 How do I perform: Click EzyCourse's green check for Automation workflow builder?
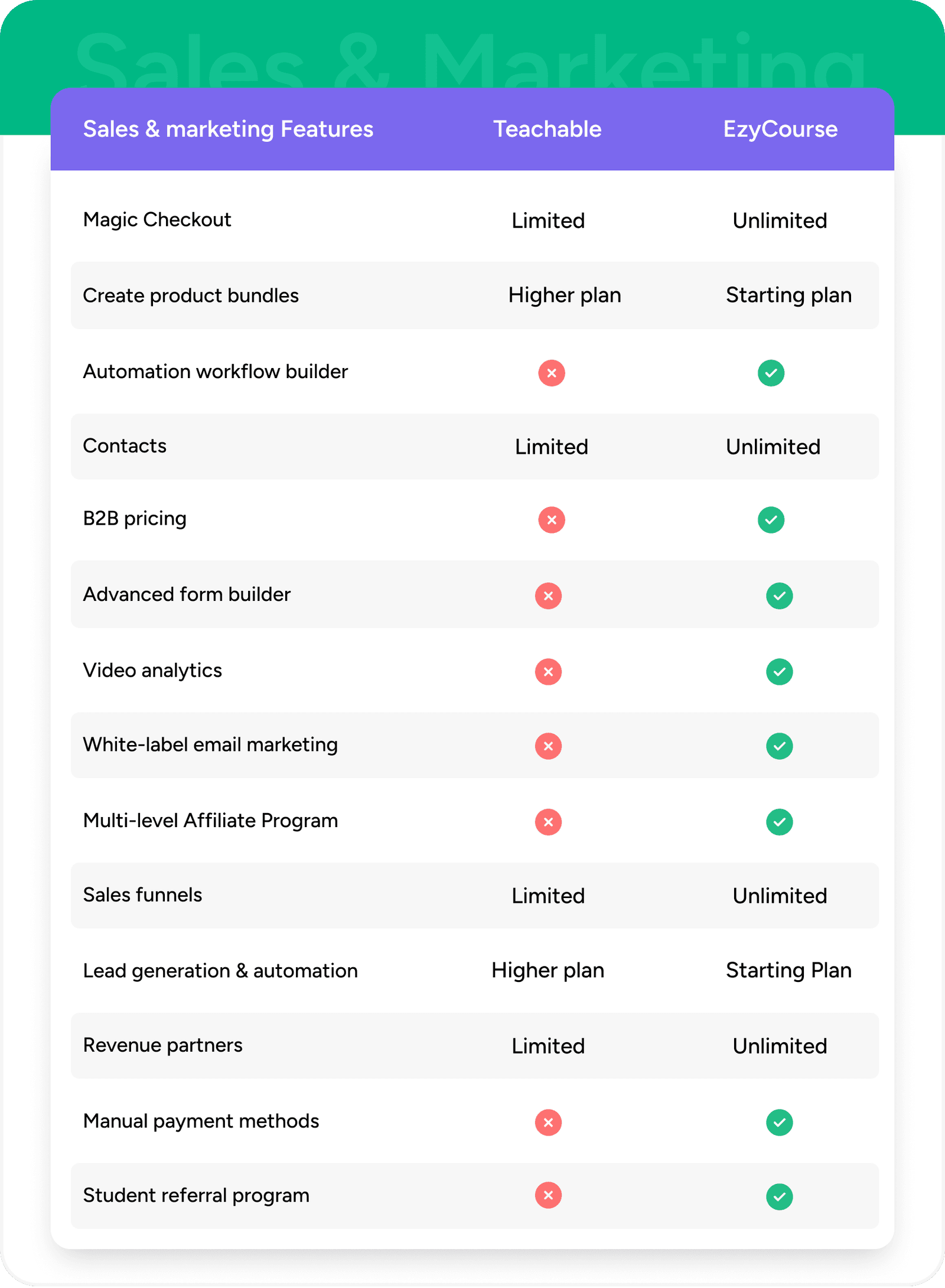tap(771, 373)
